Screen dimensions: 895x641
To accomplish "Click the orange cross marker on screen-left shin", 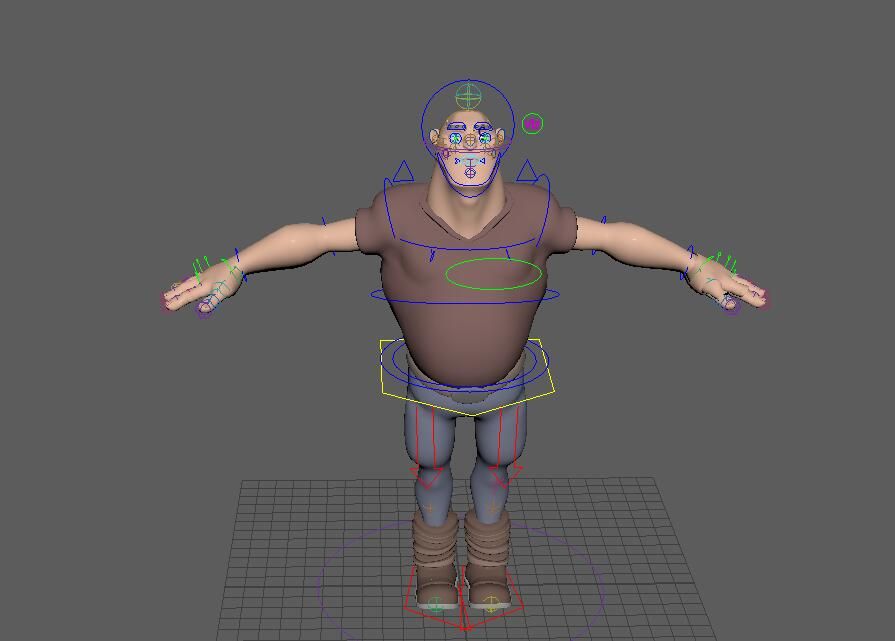I will pyautogui.click(x=430, y=507).
